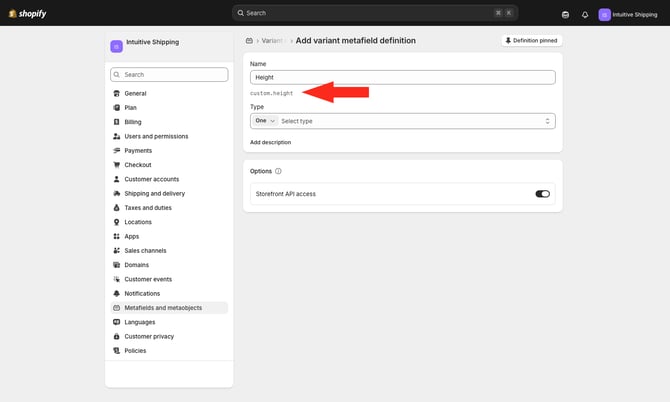The width and height of the screenshot is (670, 402).
Task: Click the Locations pin icon
Action: point(116,222)
